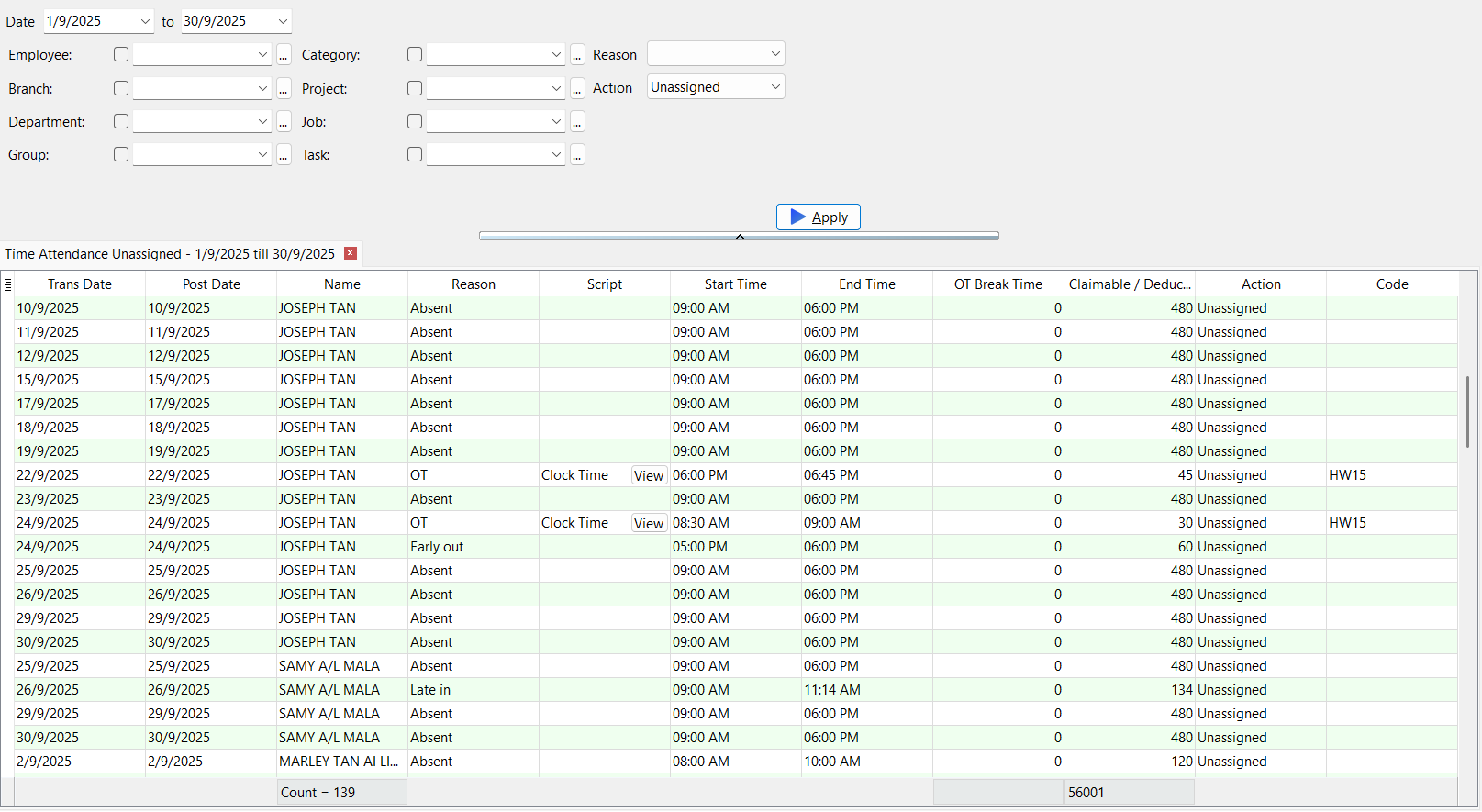1482x812 pixels.
Task: View Clock Time script for 22/9/2025 OT
Action: point(649,475)
